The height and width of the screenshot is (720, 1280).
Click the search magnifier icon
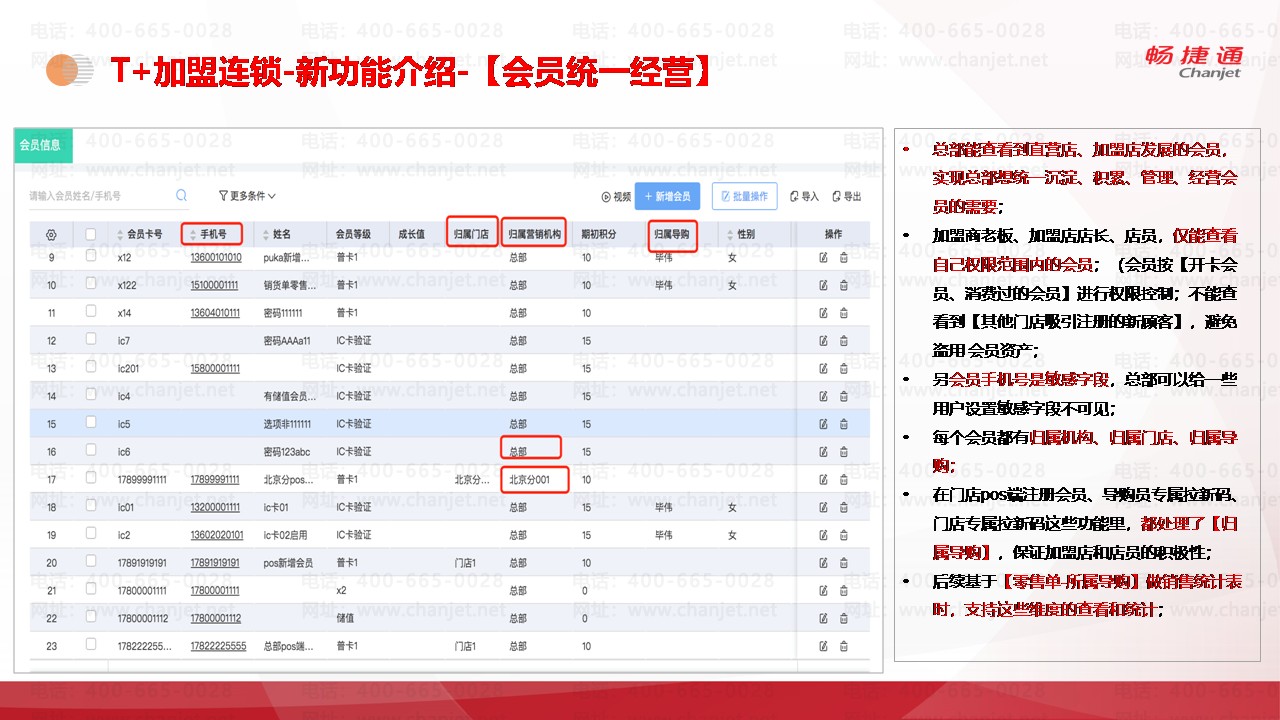[181, 196]
